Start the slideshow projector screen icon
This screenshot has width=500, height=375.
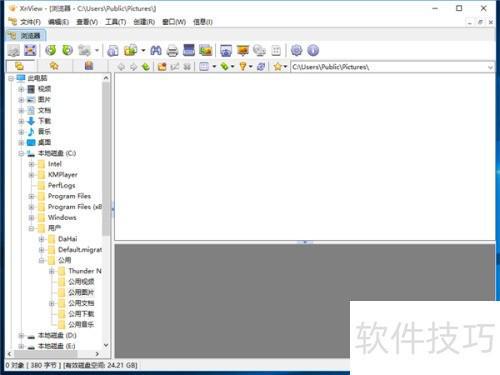pyautogui.click(x=243, y=51)
